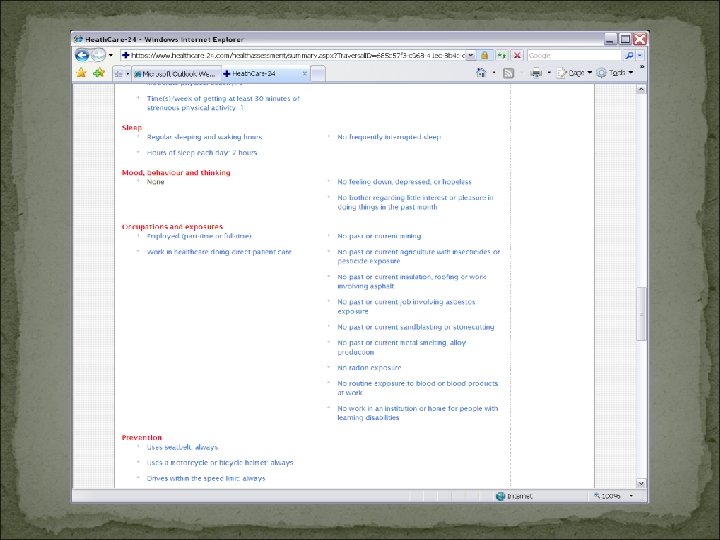Click the Add to Favorites icon
The image size is (720, 540).
click(99, 73)
